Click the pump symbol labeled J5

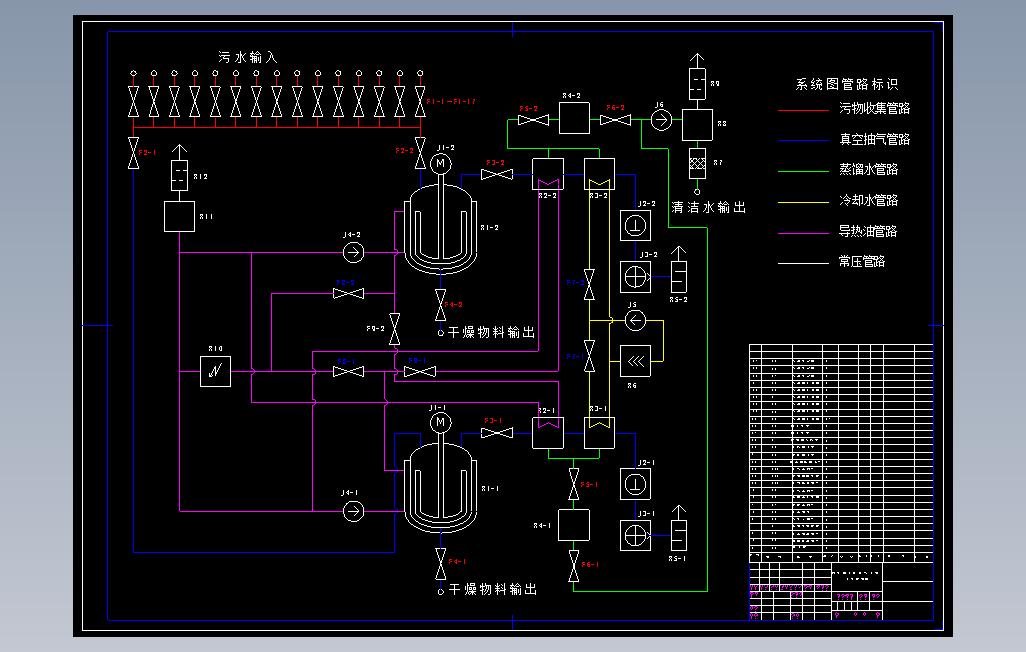pyautogui.click(x=635, y=321)
